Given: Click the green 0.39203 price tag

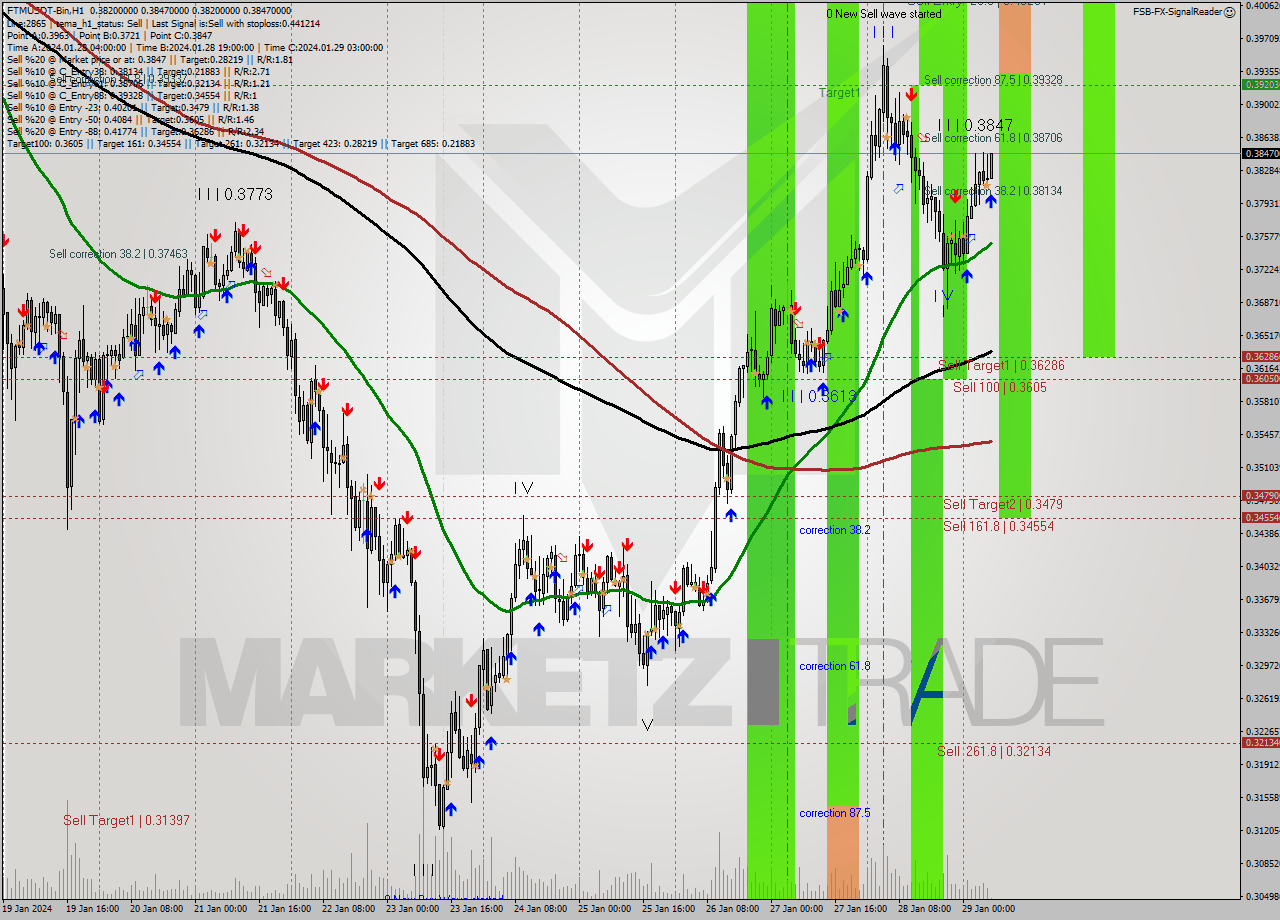Looking at the screenshot, I should coord(1260,84).
